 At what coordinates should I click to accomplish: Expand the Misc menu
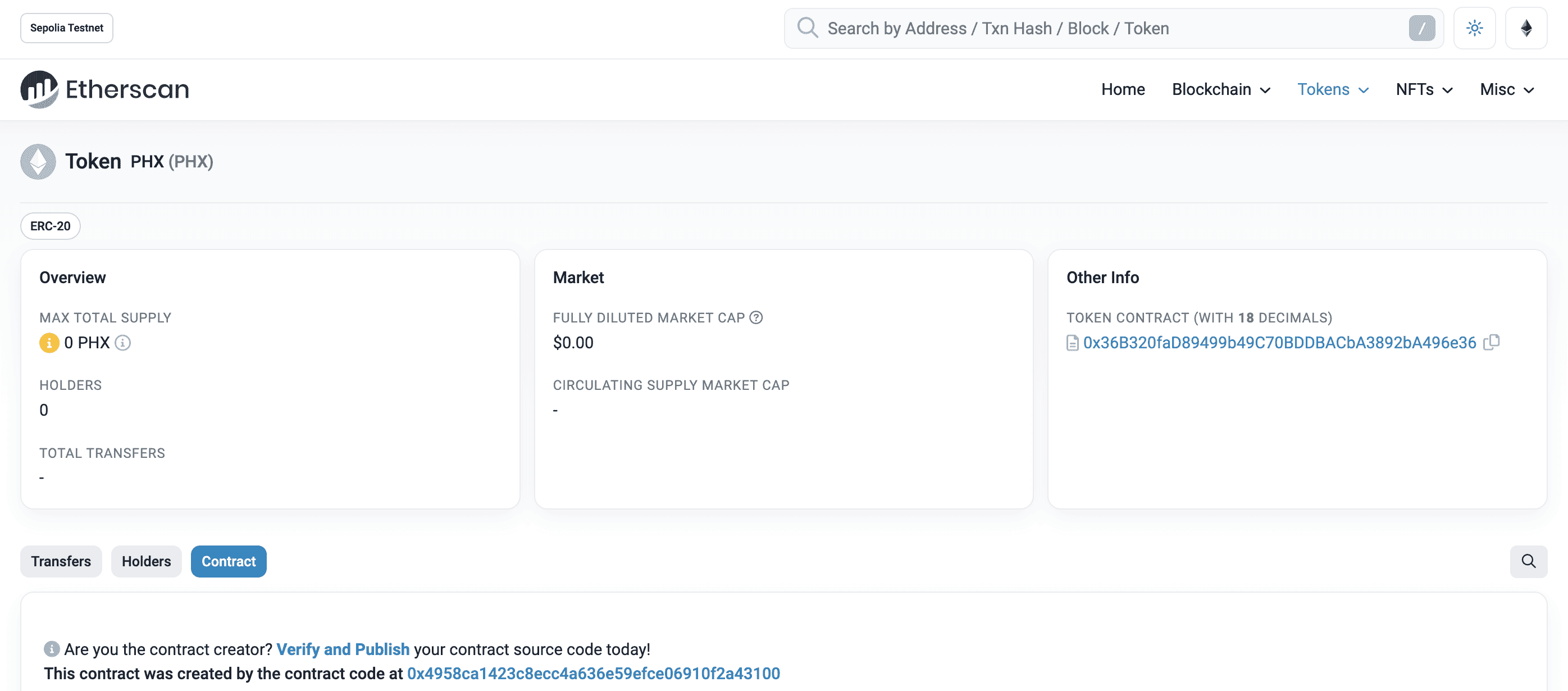tap(1507, 89)
